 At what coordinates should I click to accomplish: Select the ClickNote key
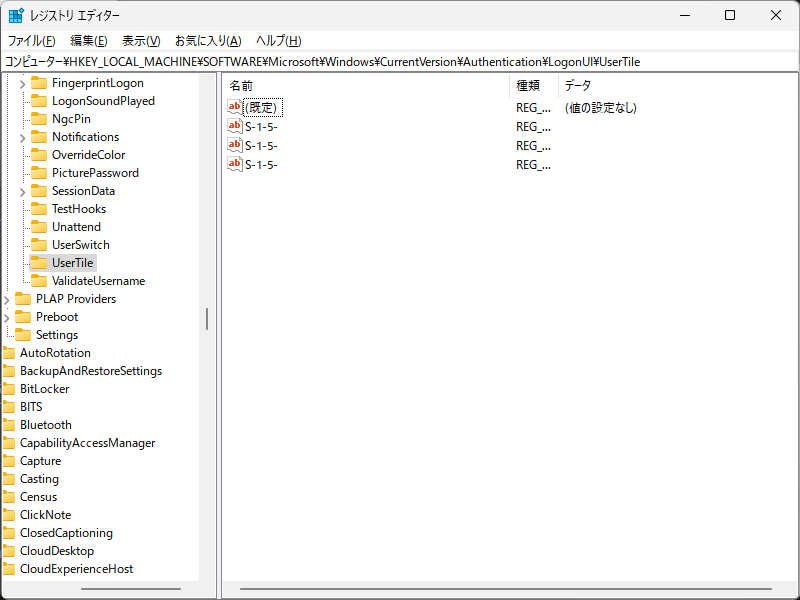pos(45,515)
